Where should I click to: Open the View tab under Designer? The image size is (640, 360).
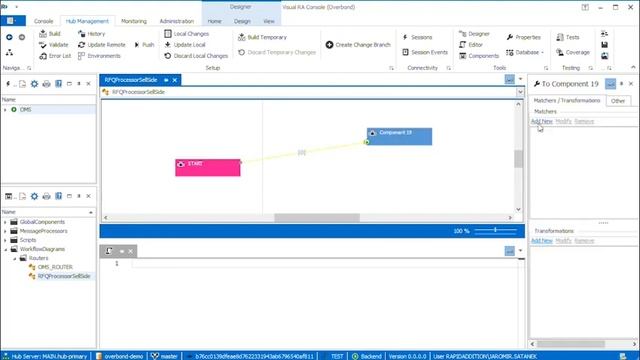pyautogui.click(x=269, y=21)
